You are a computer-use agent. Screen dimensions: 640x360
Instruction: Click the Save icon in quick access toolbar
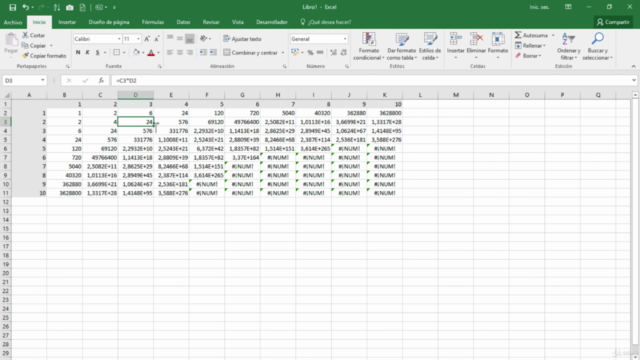[x=12, y=7]
